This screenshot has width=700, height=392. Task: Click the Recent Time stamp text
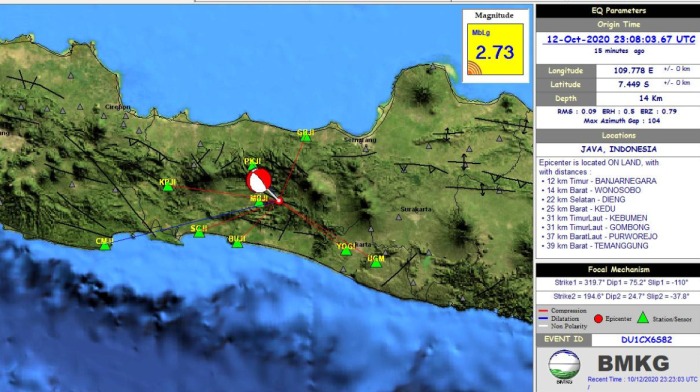click(x=642, y=379)
